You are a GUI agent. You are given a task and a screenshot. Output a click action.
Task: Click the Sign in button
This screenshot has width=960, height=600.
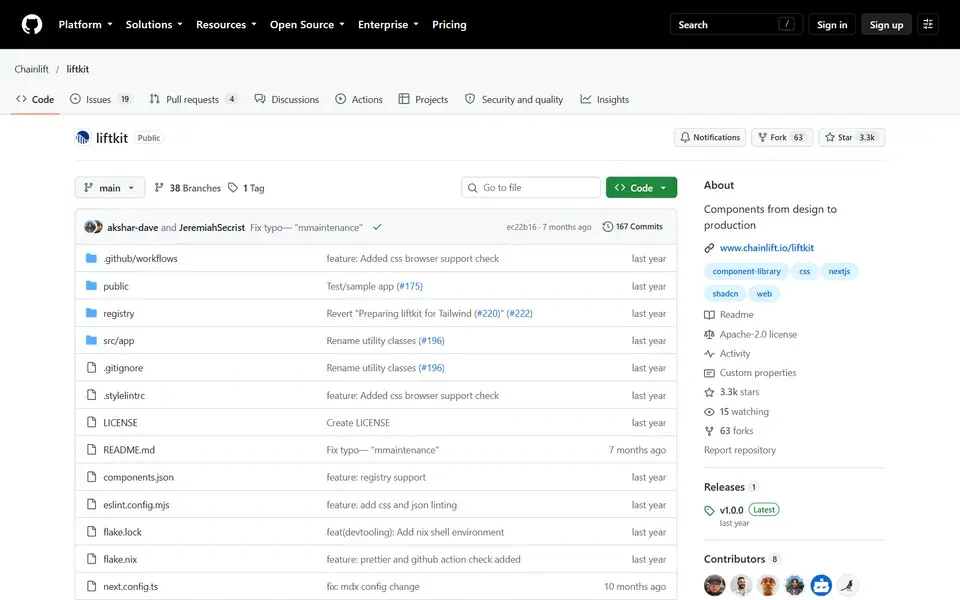pyautogui.click(x=832, y=24)
